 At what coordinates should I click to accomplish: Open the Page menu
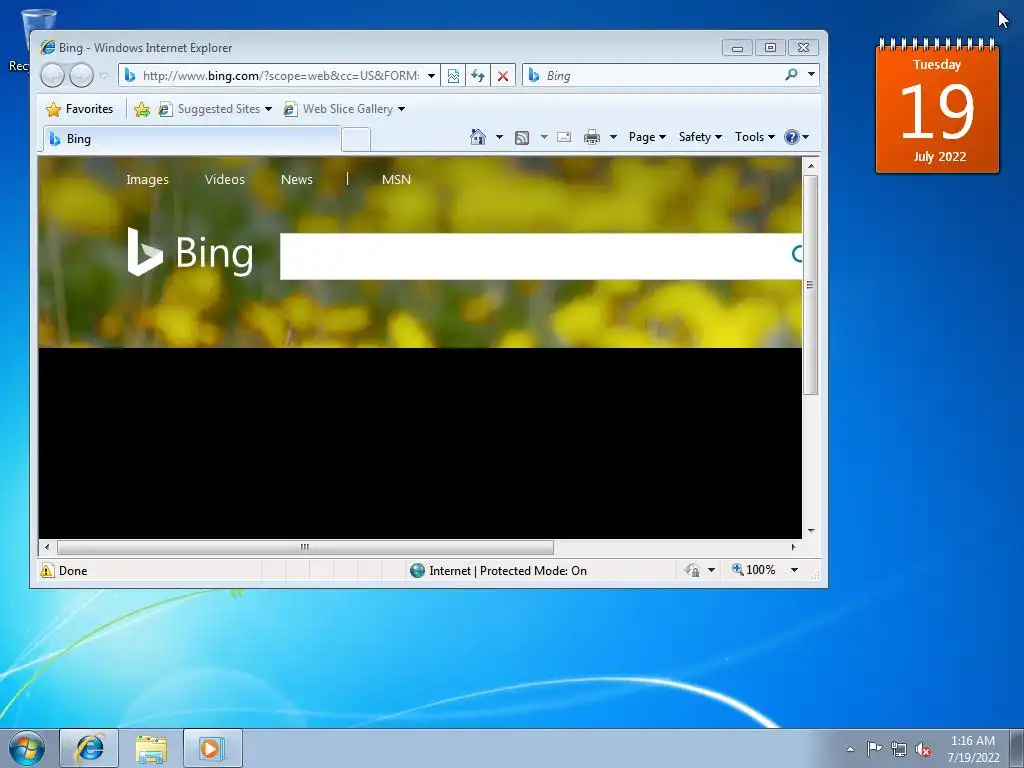[647, 137]
